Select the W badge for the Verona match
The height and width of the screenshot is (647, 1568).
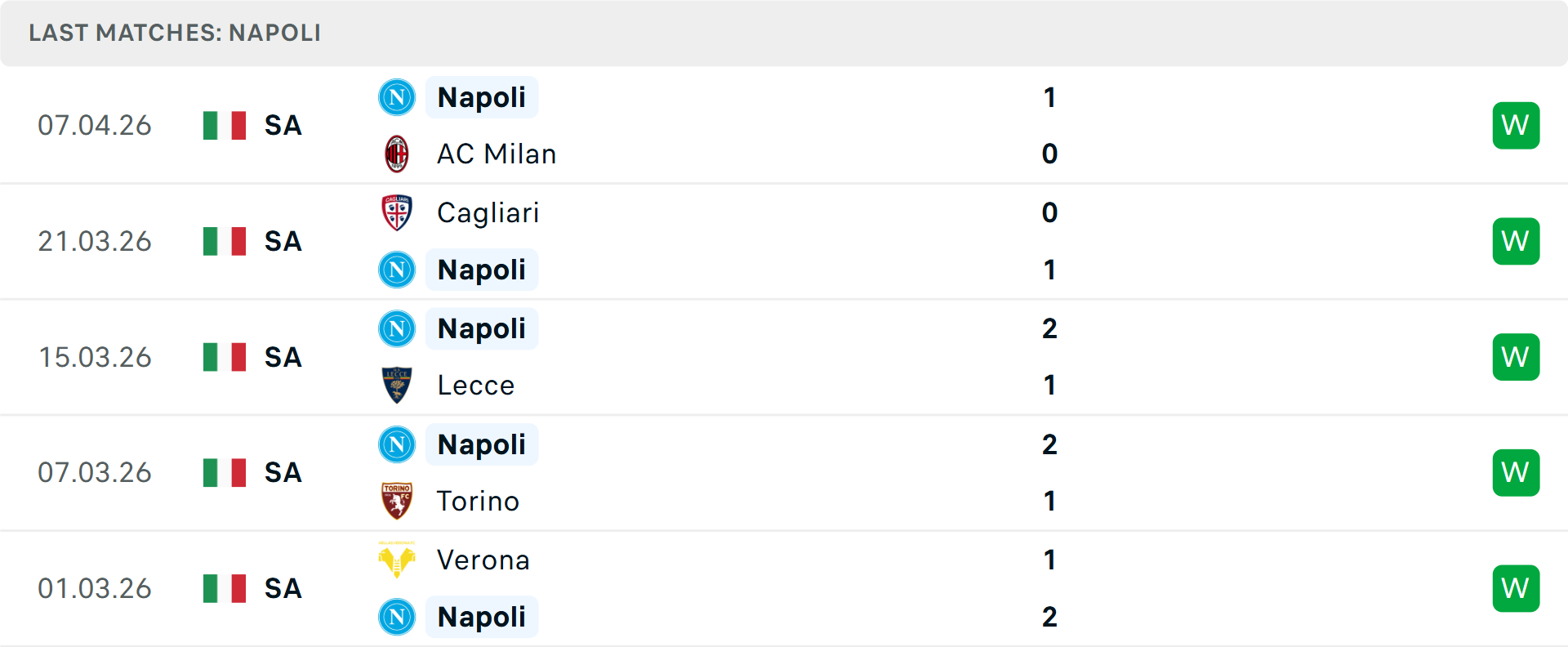tap(1516, 587)
